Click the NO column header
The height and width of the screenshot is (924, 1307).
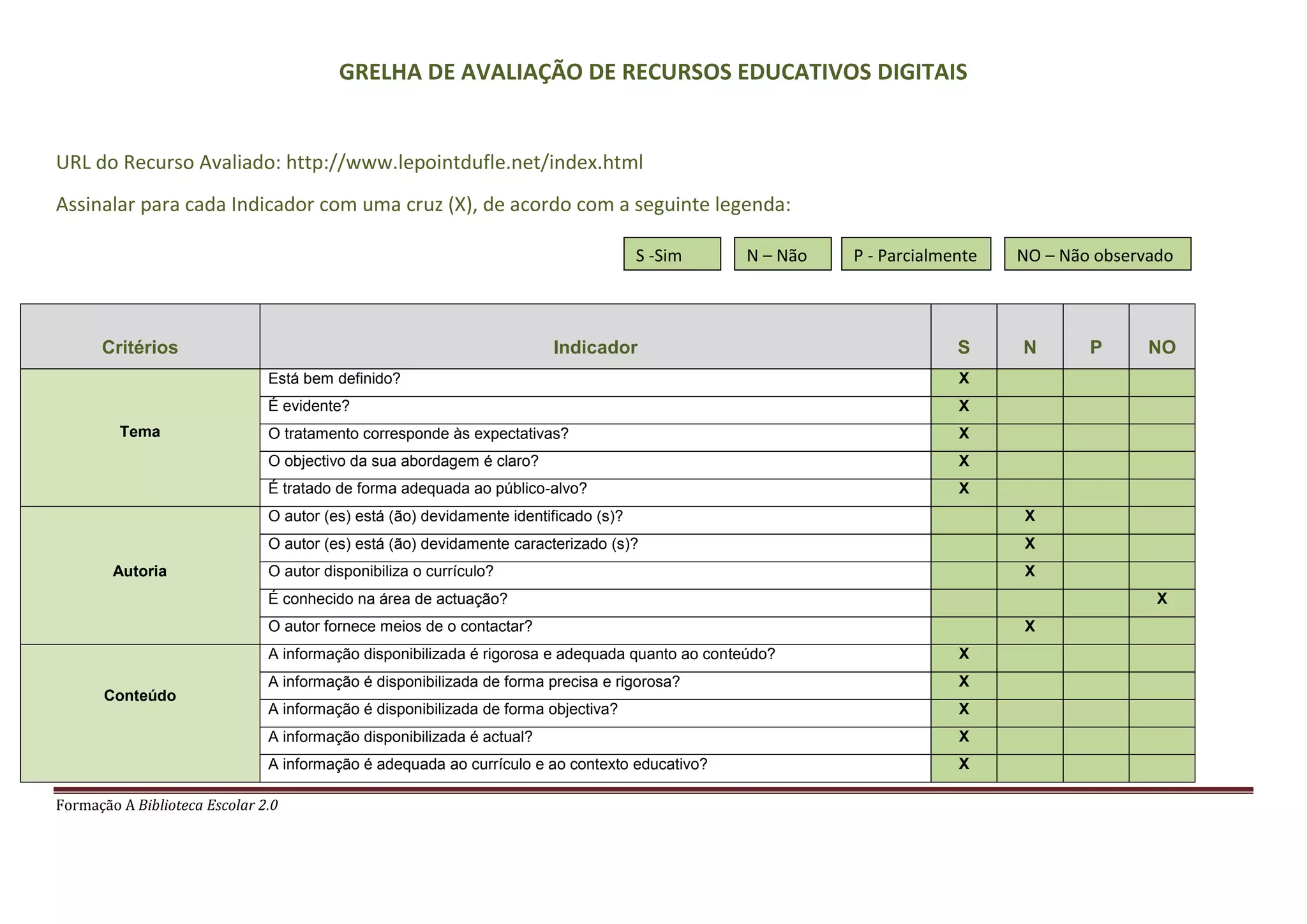[1161, 347]
